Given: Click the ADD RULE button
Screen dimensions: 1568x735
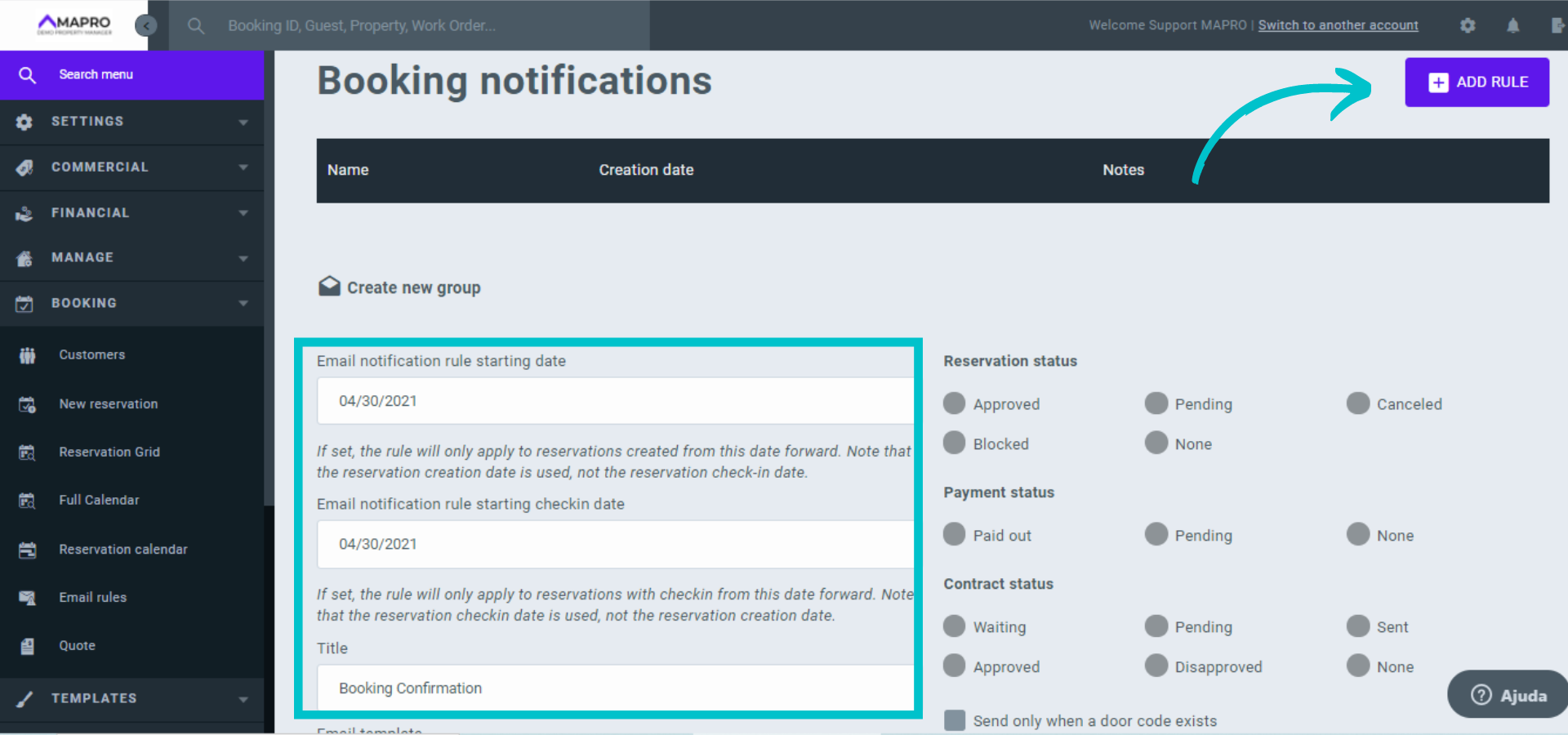Looking at the screenshot, I should 1477,82.
